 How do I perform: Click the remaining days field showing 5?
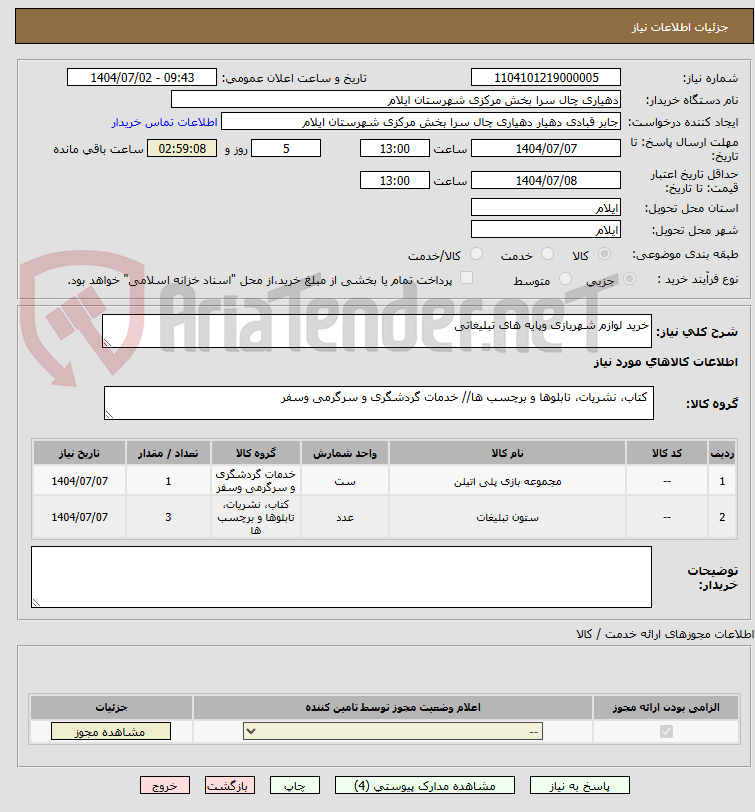tap(286, 149)
